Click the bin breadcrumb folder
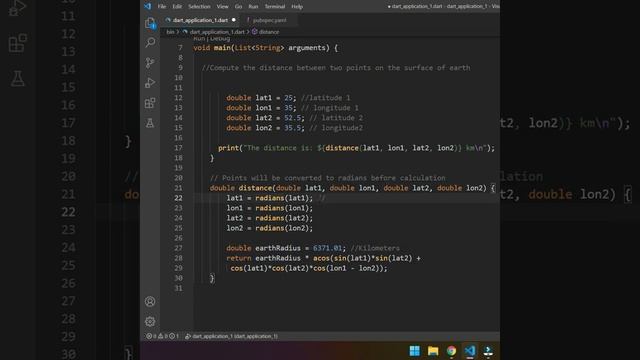This screenshot has width=640, height=360. pos(170,32)
